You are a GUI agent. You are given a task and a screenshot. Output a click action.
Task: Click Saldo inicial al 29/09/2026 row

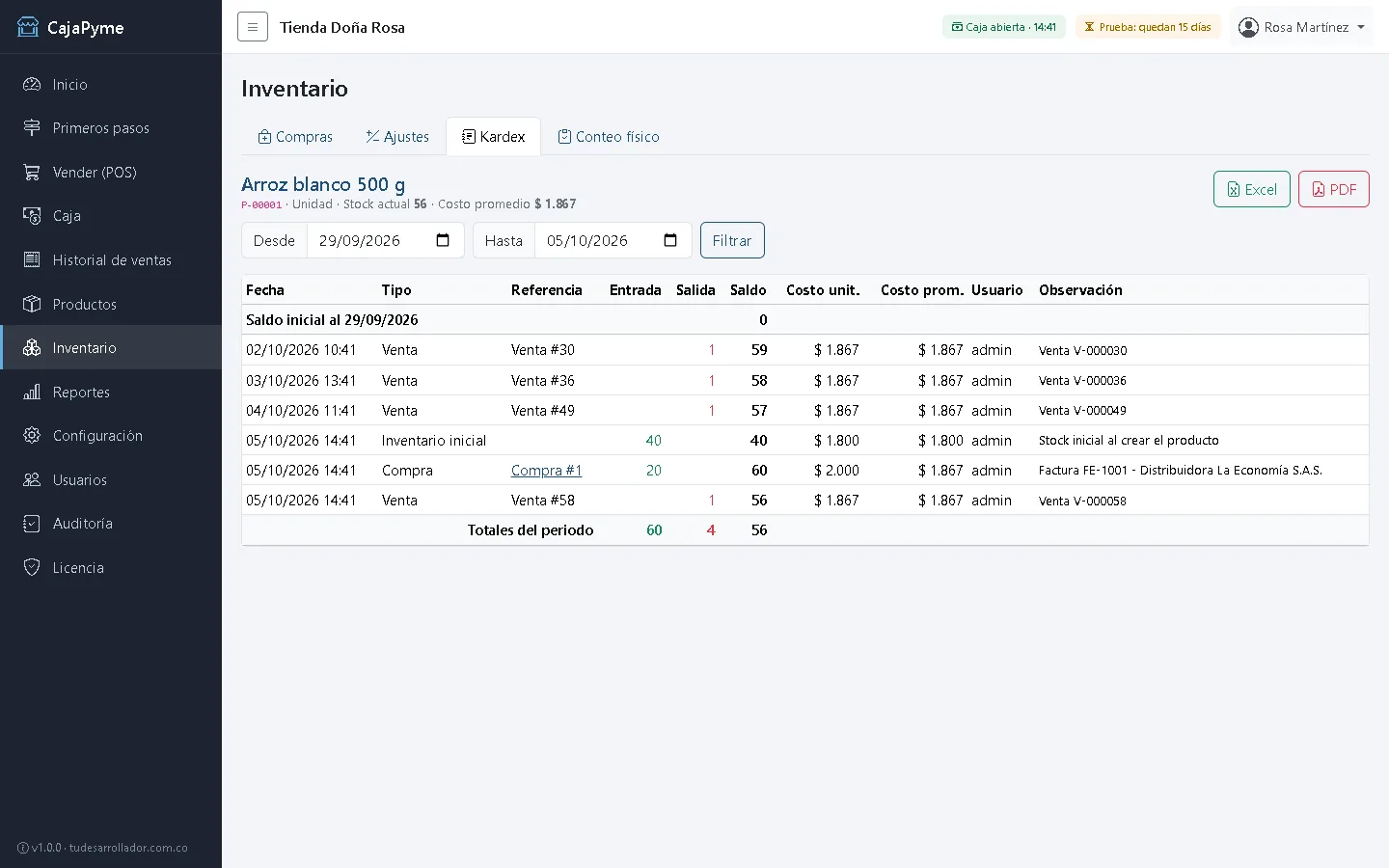805,320
